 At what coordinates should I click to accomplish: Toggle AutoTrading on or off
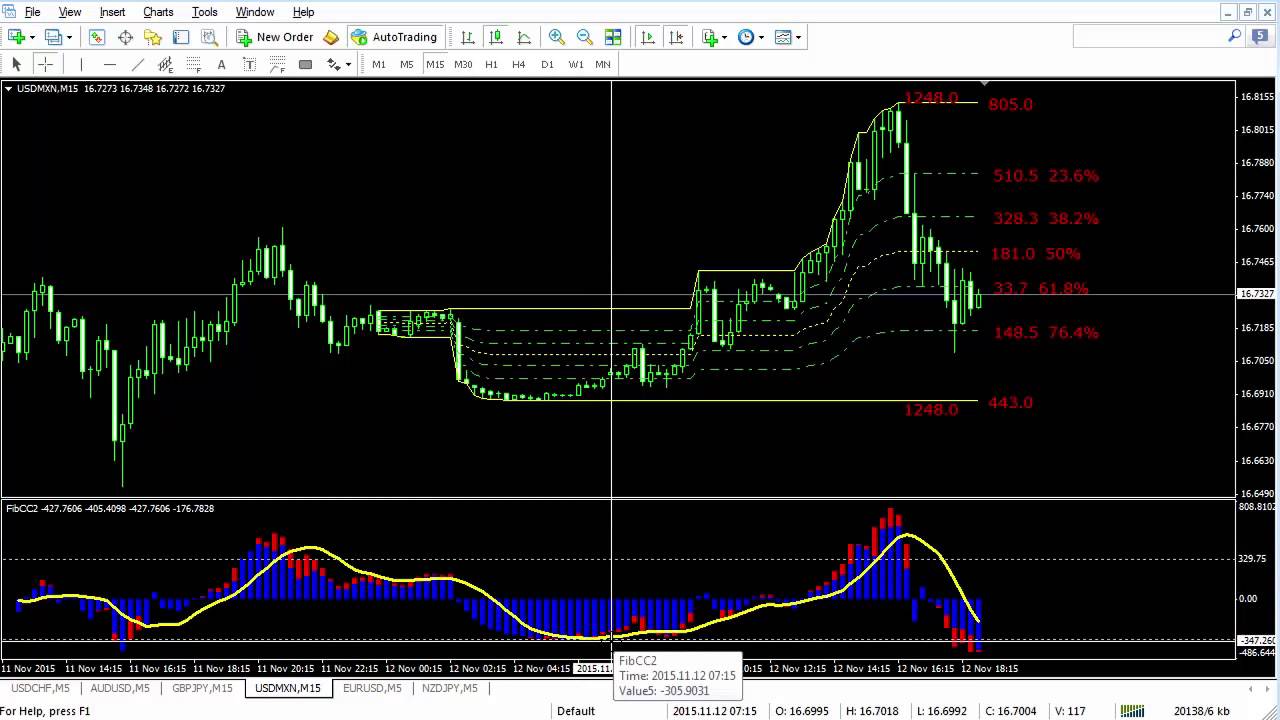(x=394, y=37)
